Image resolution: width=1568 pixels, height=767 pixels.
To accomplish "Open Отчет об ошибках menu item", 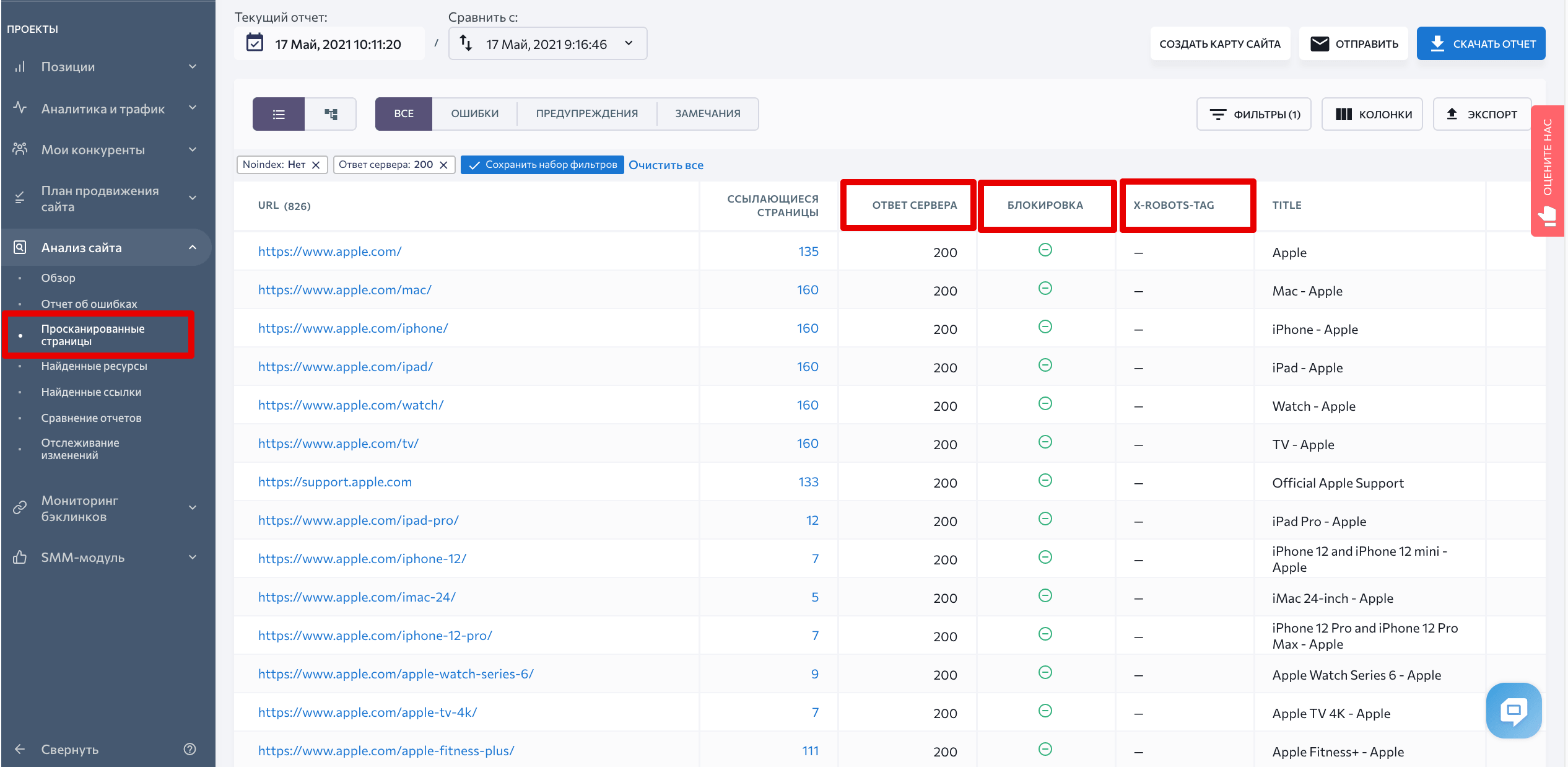I will (89, 304).
